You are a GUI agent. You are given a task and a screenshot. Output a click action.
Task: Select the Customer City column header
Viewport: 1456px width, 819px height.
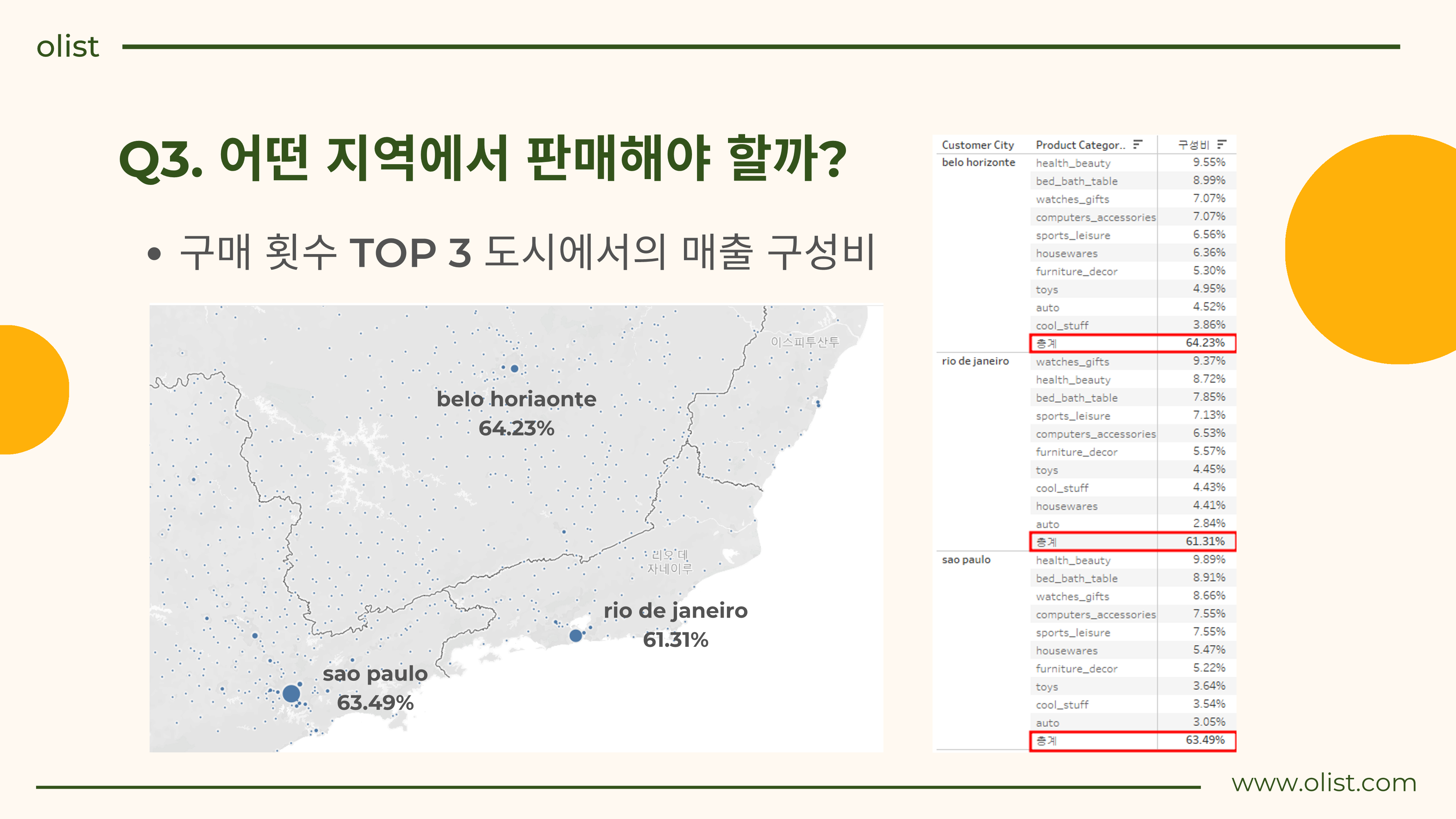click(x=977, y=145)
